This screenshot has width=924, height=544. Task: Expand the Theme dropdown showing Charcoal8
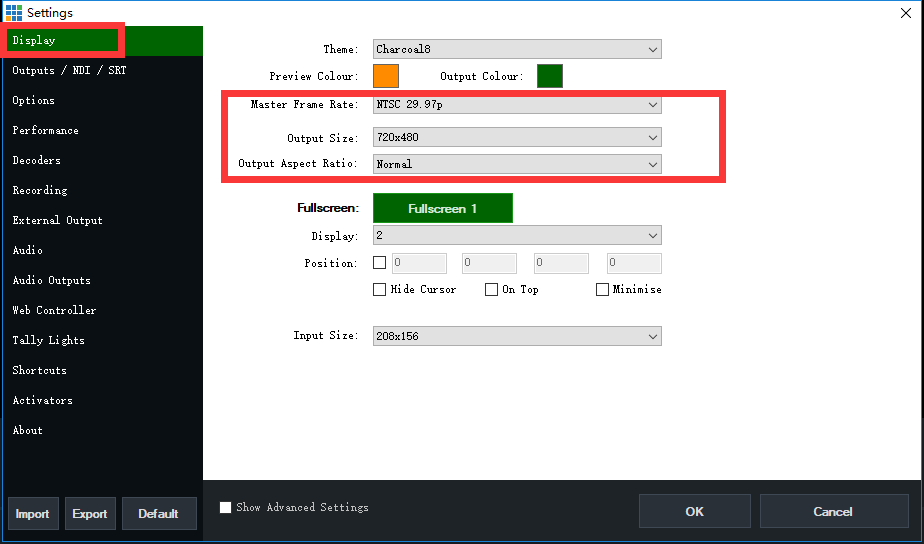click(x=517, y=50)
